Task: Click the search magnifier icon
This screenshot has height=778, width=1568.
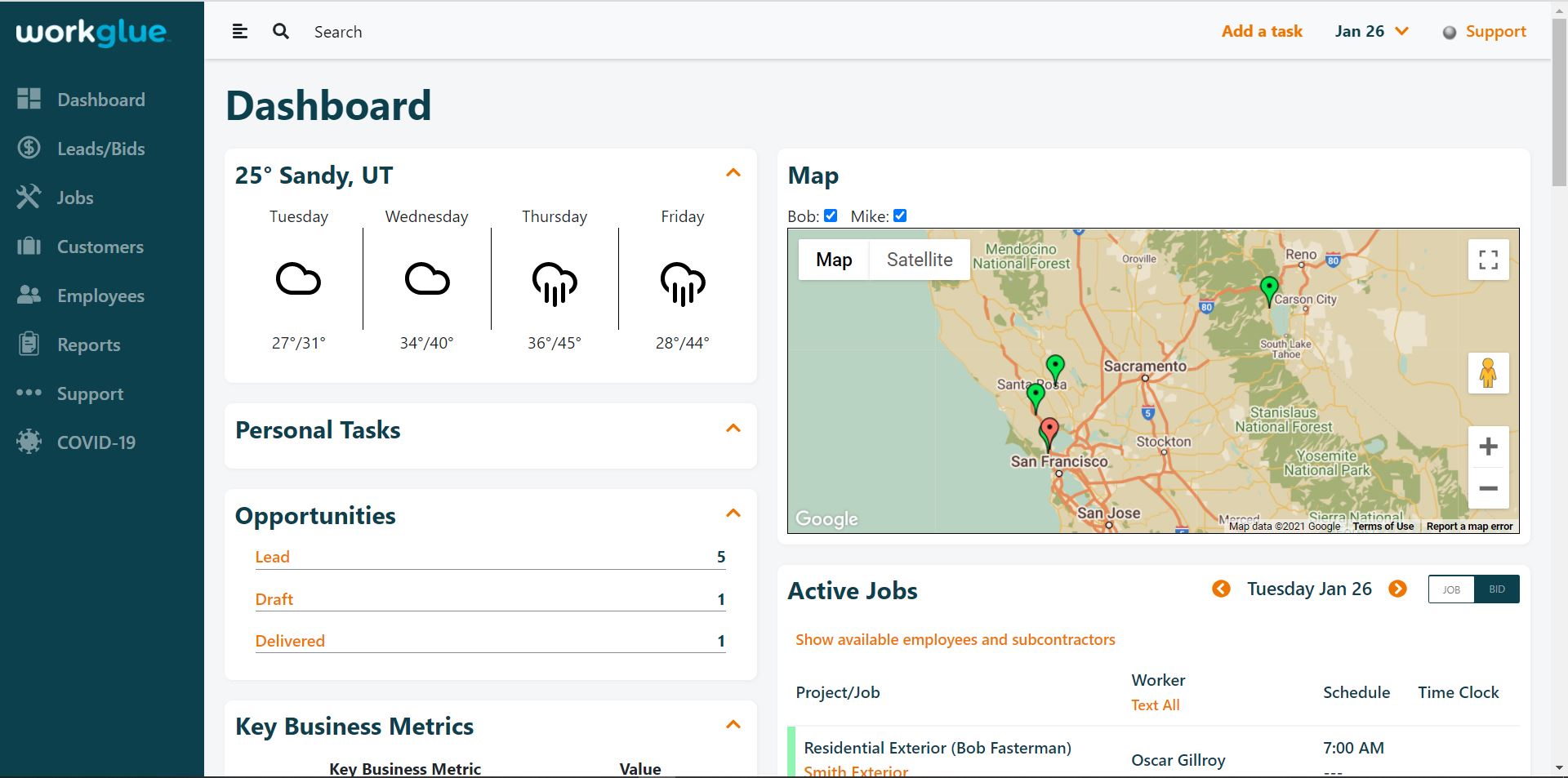Action: pos(281,32)
